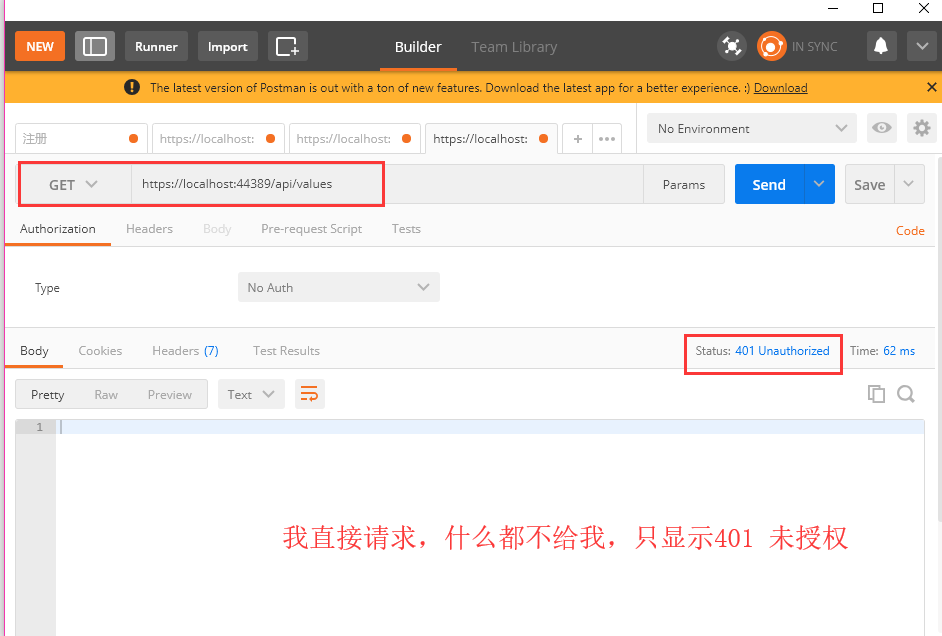
Task: Dismiss the update banner
Action: (931, 87)
